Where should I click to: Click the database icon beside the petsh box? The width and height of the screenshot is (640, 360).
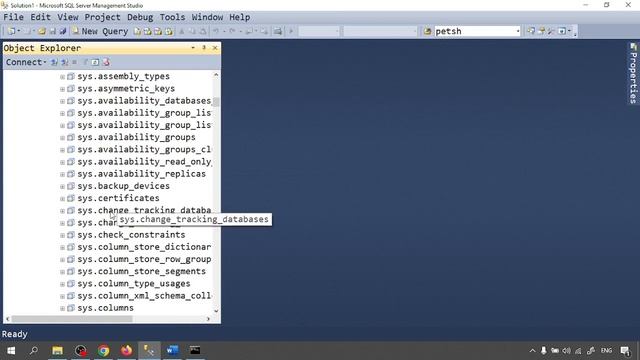[x=427, y=31]
